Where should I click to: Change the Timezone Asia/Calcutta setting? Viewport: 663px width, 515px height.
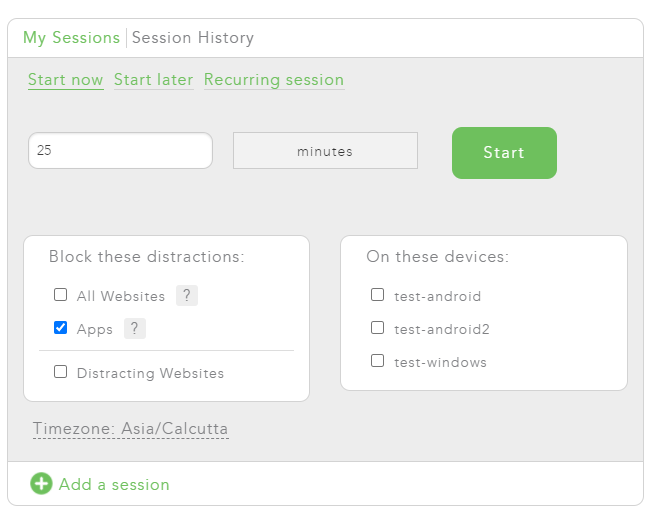pos(131,429)
